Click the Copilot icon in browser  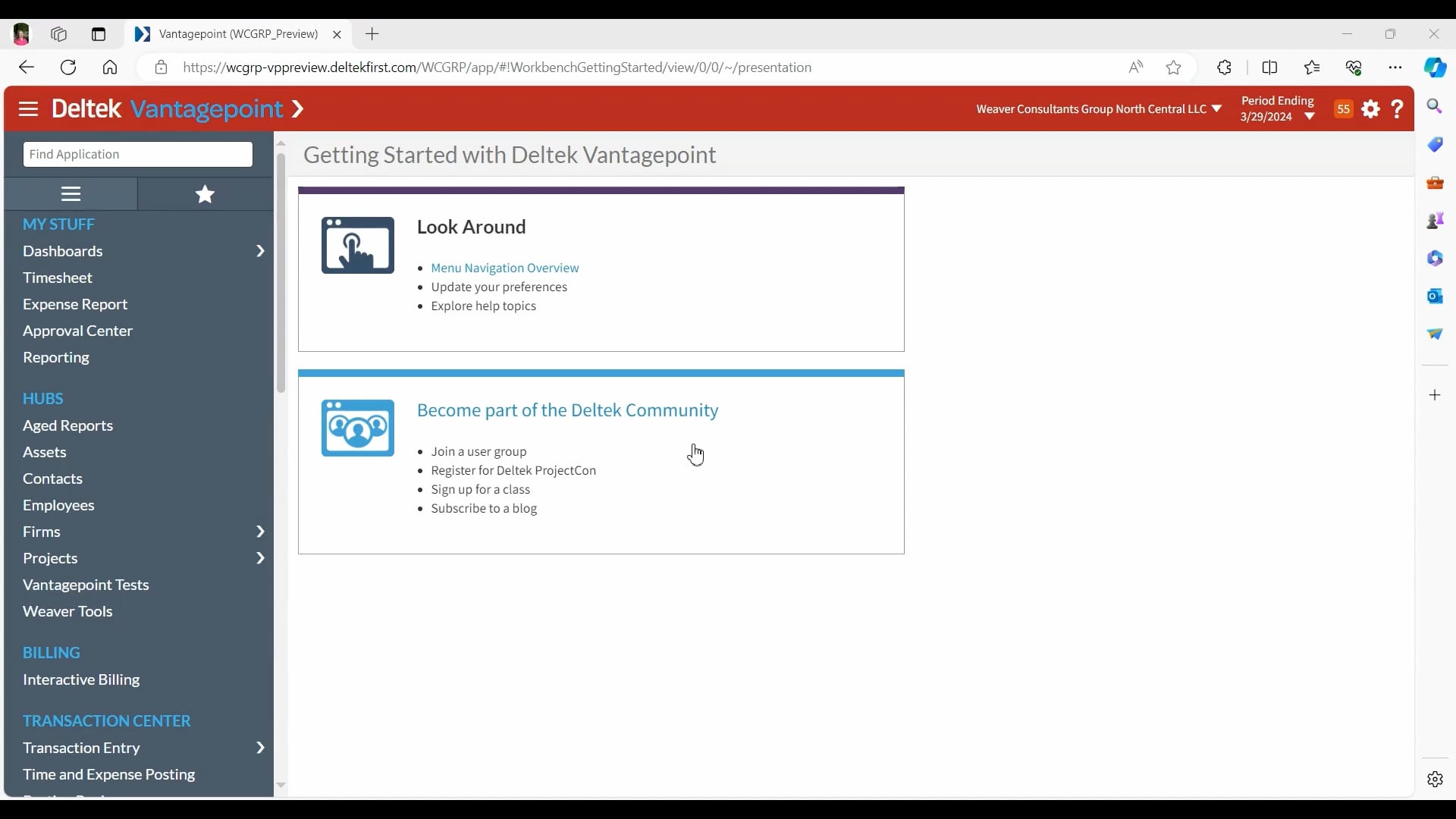click(1434, 67)
